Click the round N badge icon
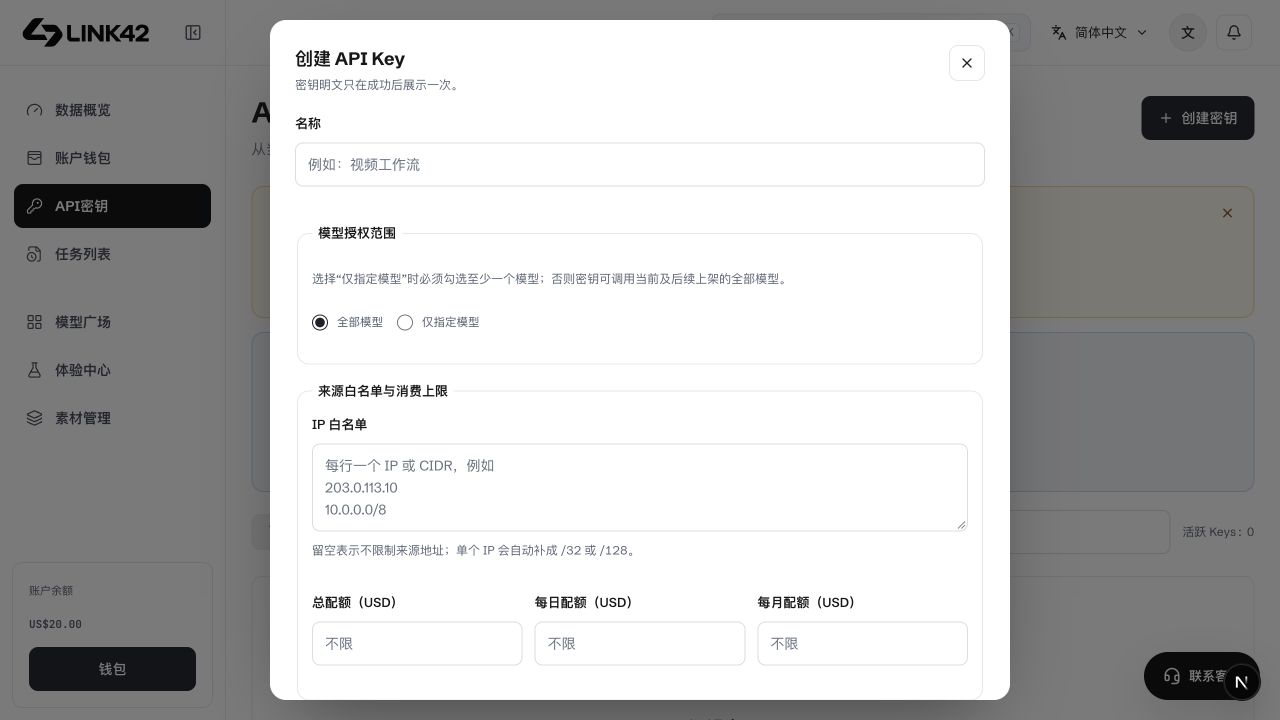This screenshot has width=1280, height=720. click(1242, 682)
